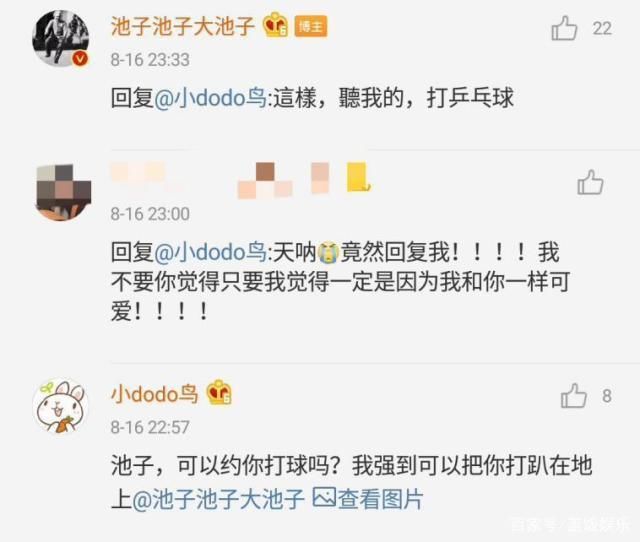Click the orange 博主 badge

tap(311, 27)
